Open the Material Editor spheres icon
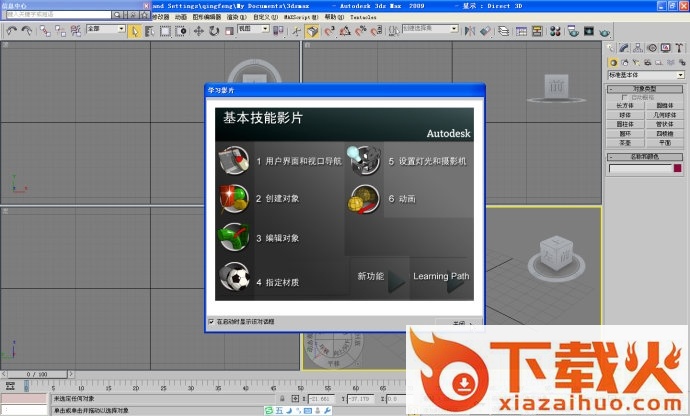The width and height of the screenshot is (690, 416). coord(555,31)
